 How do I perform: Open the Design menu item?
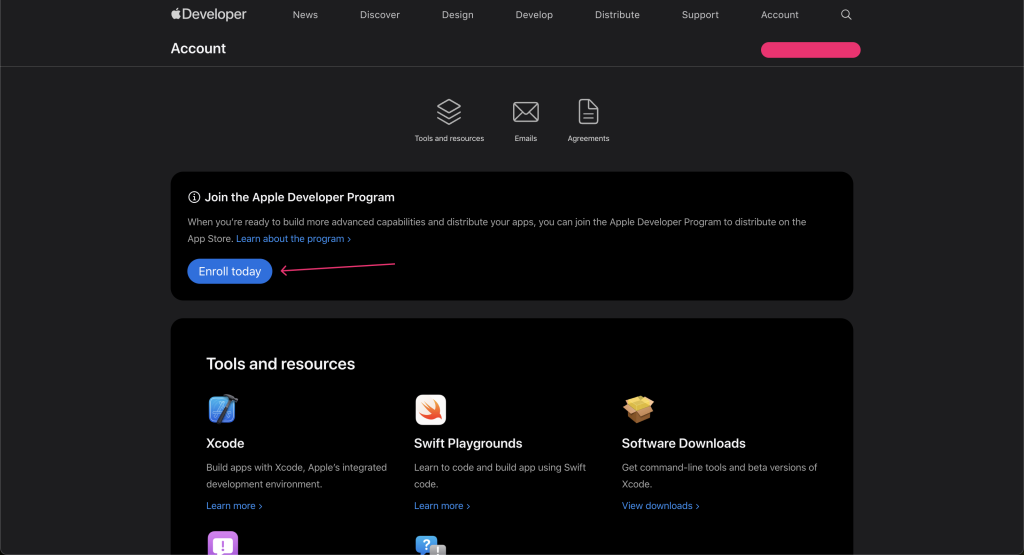click(x=457, y=14)
